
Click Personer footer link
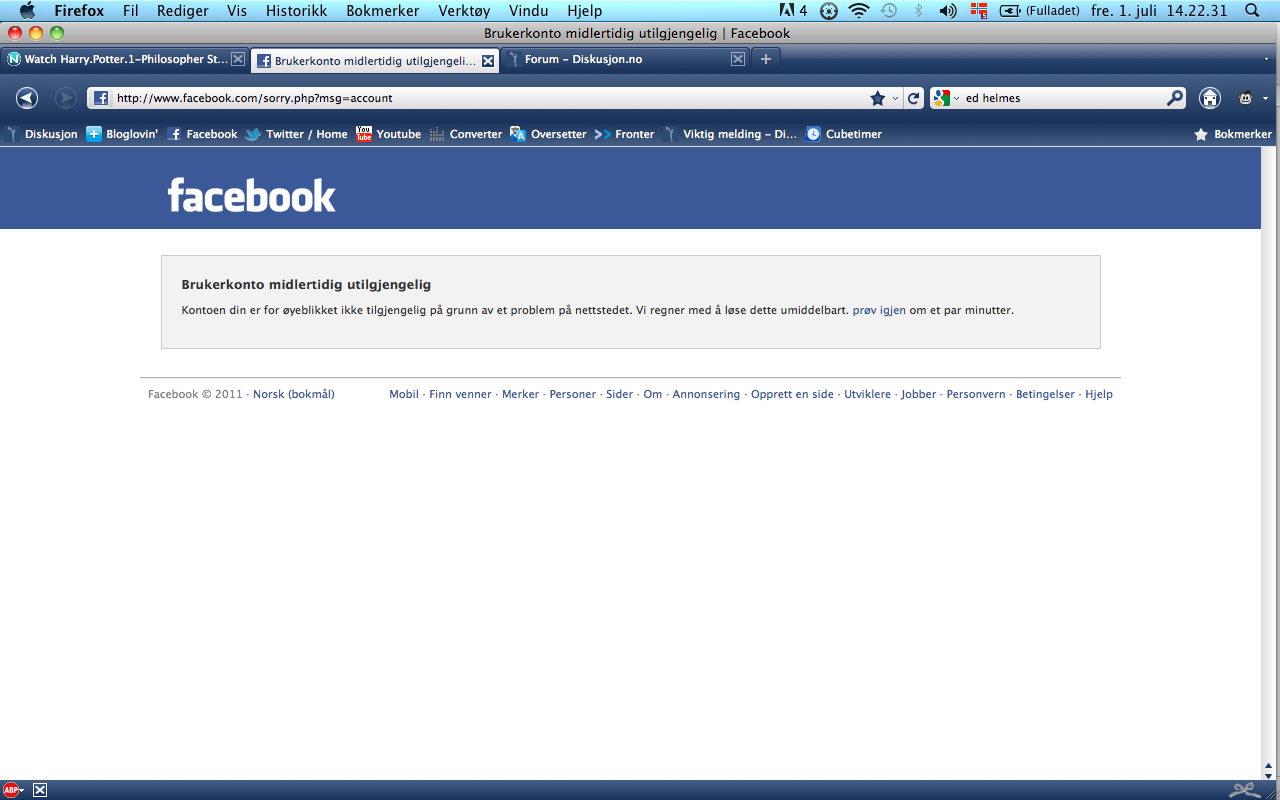coord(573,394)
